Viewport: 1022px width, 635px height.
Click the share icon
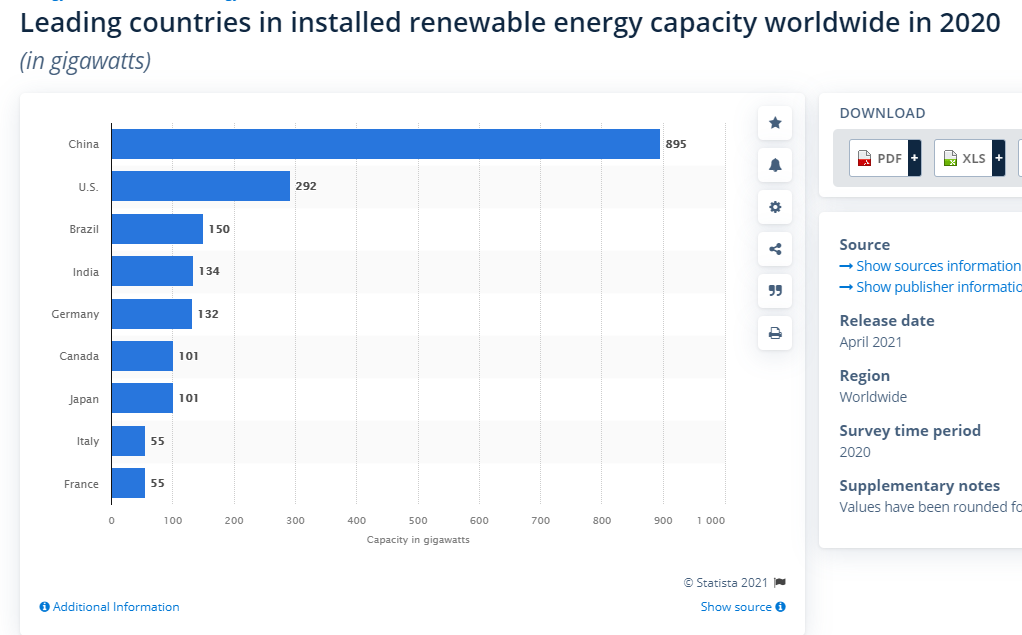click(775, 249)
